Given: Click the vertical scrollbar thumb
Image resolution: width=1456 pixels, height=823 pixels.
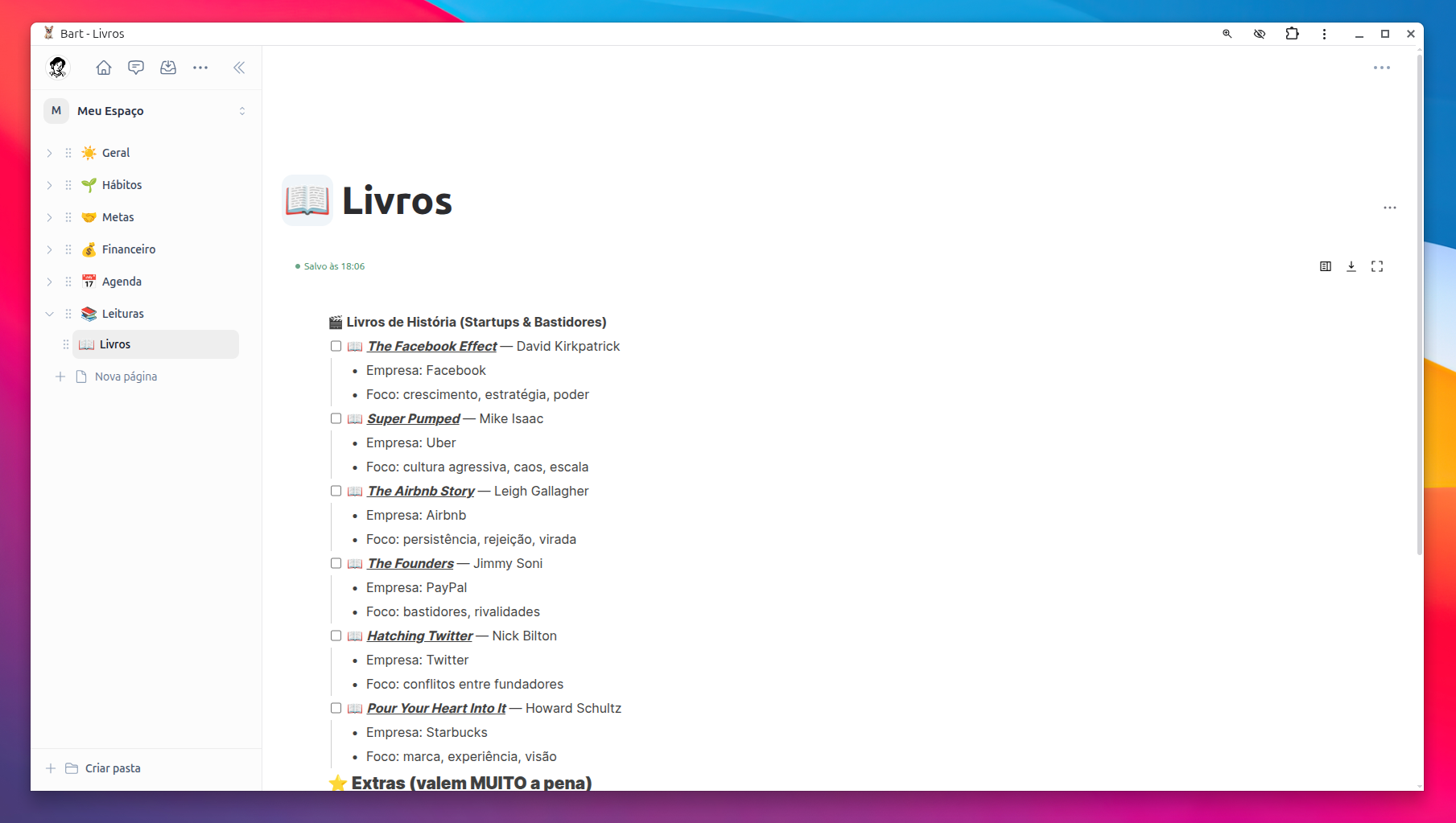Looking at the screenshot, I should click(1419, 306).
